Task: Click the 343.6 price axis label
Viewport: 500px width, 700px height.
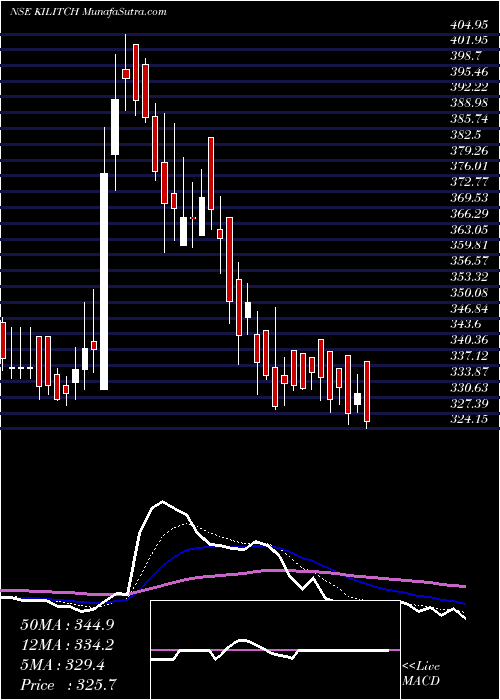Action: 468,324
